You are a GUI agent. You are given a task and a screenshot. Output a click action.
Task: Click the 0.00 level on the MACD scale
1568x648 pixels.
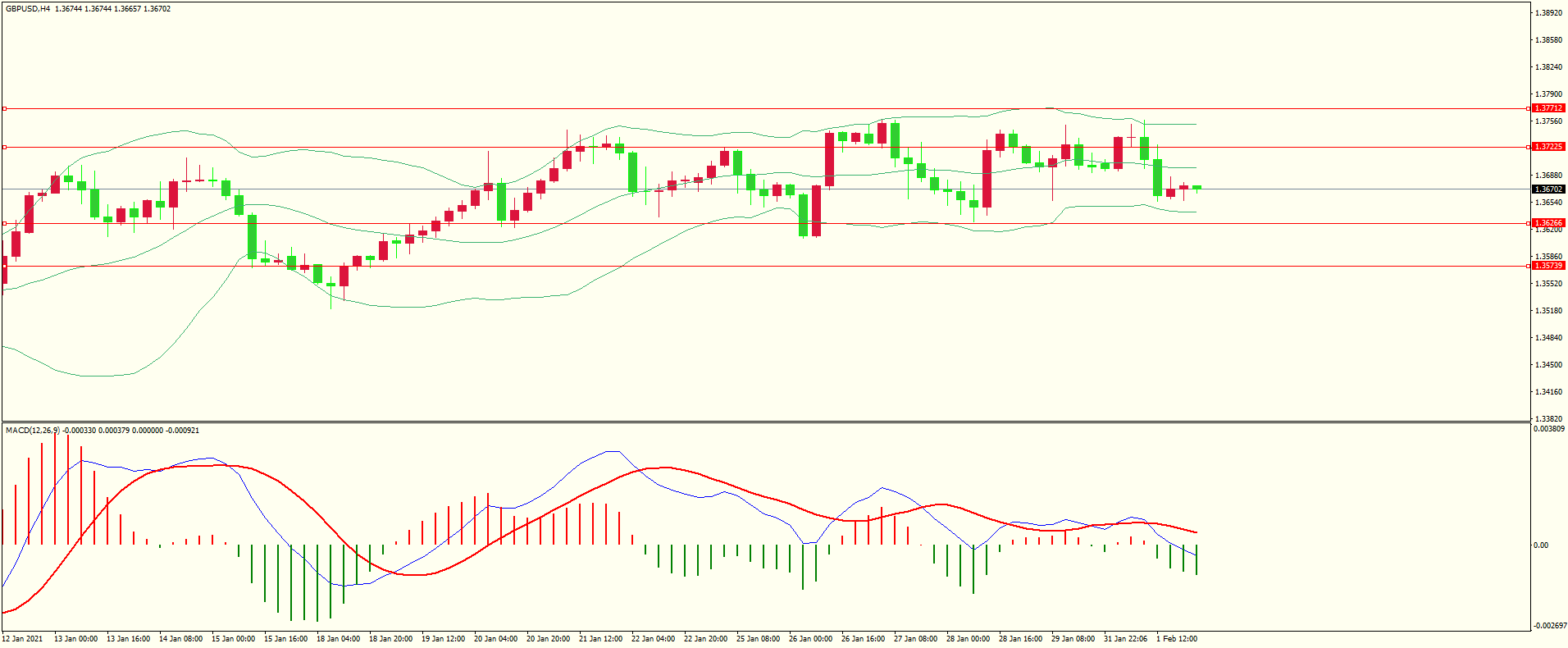1542,545
